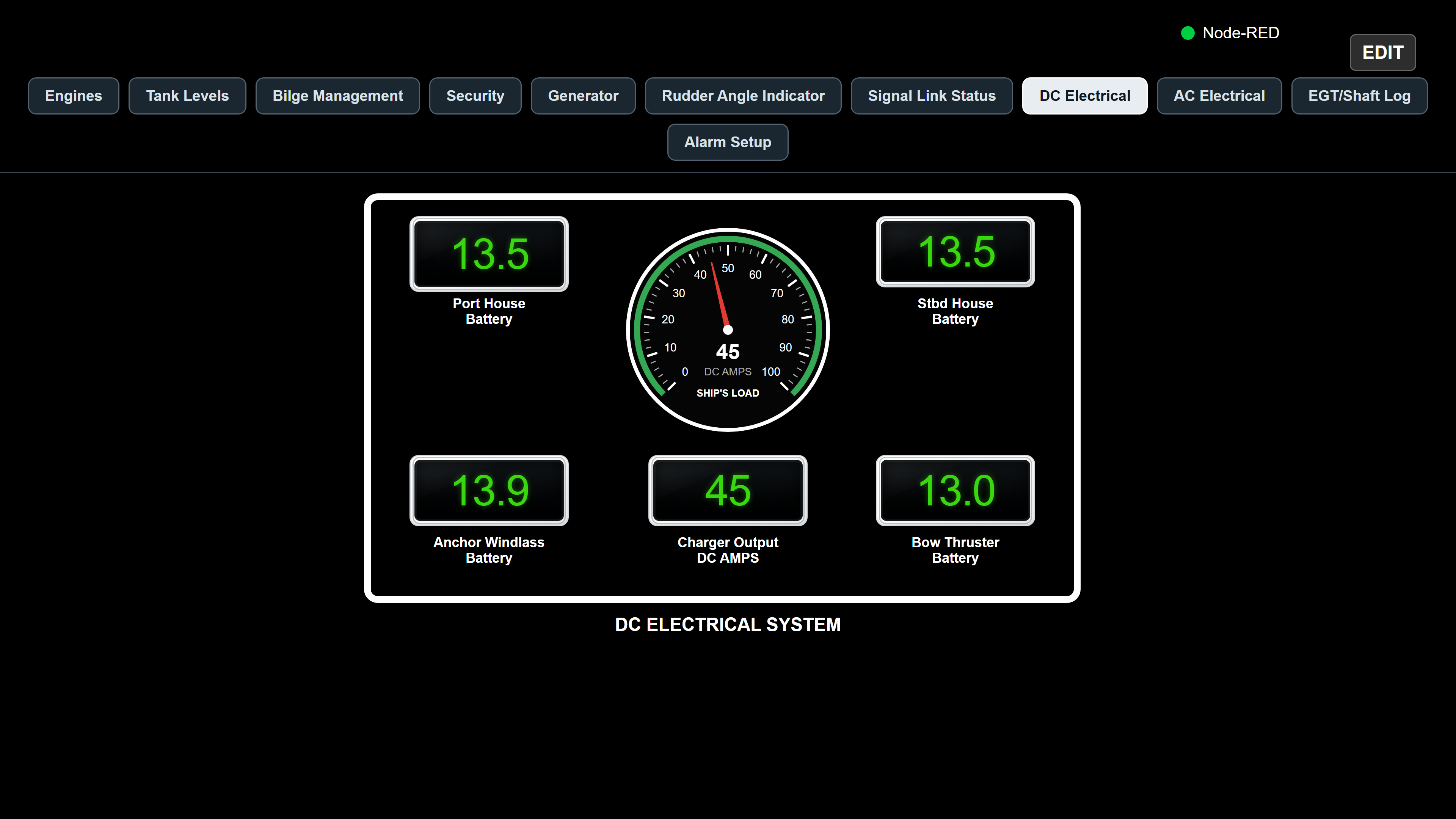Click the Charger Output 45 amps display
Image resolution: width=1456 pixels, height=819 pixels.
pyautogui.click(x=728, y=491)
